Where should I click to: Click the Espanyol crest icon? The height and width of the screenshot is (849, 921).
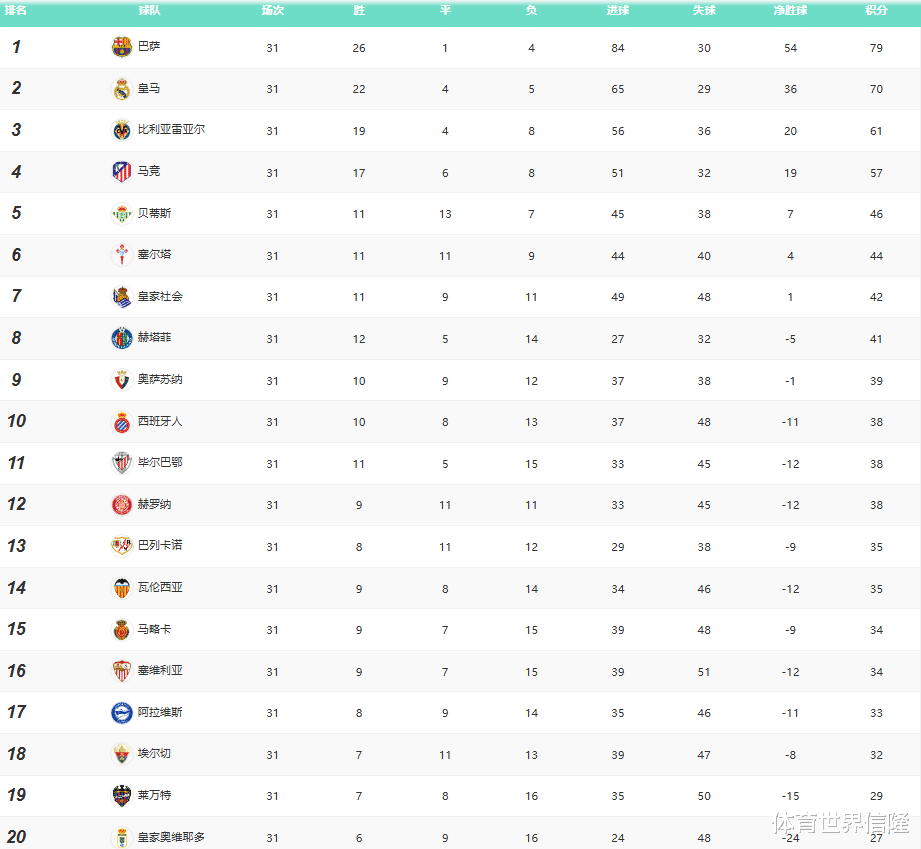tap(121, 422)
